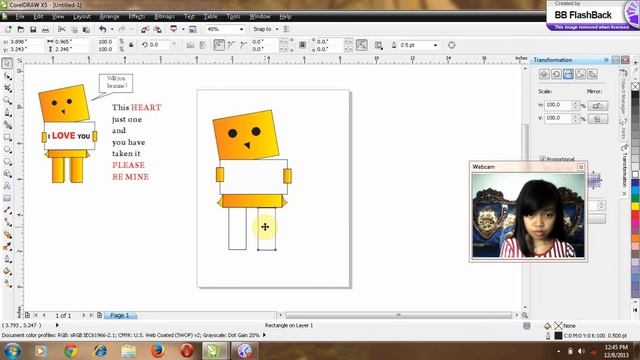640x360 pixels.
Task: Expand document color profiles arrow in status bar
Action: point(264,335)
